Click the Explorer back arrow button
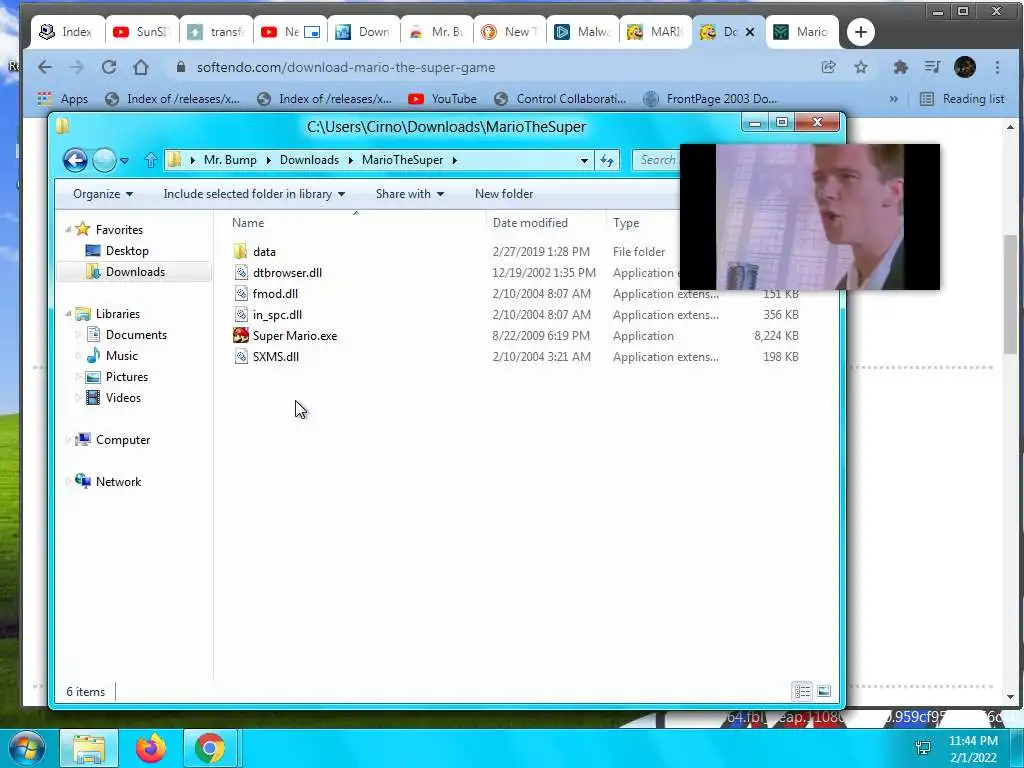The width and height of the screenshot is (1024, 768). [x=75, y=160]
